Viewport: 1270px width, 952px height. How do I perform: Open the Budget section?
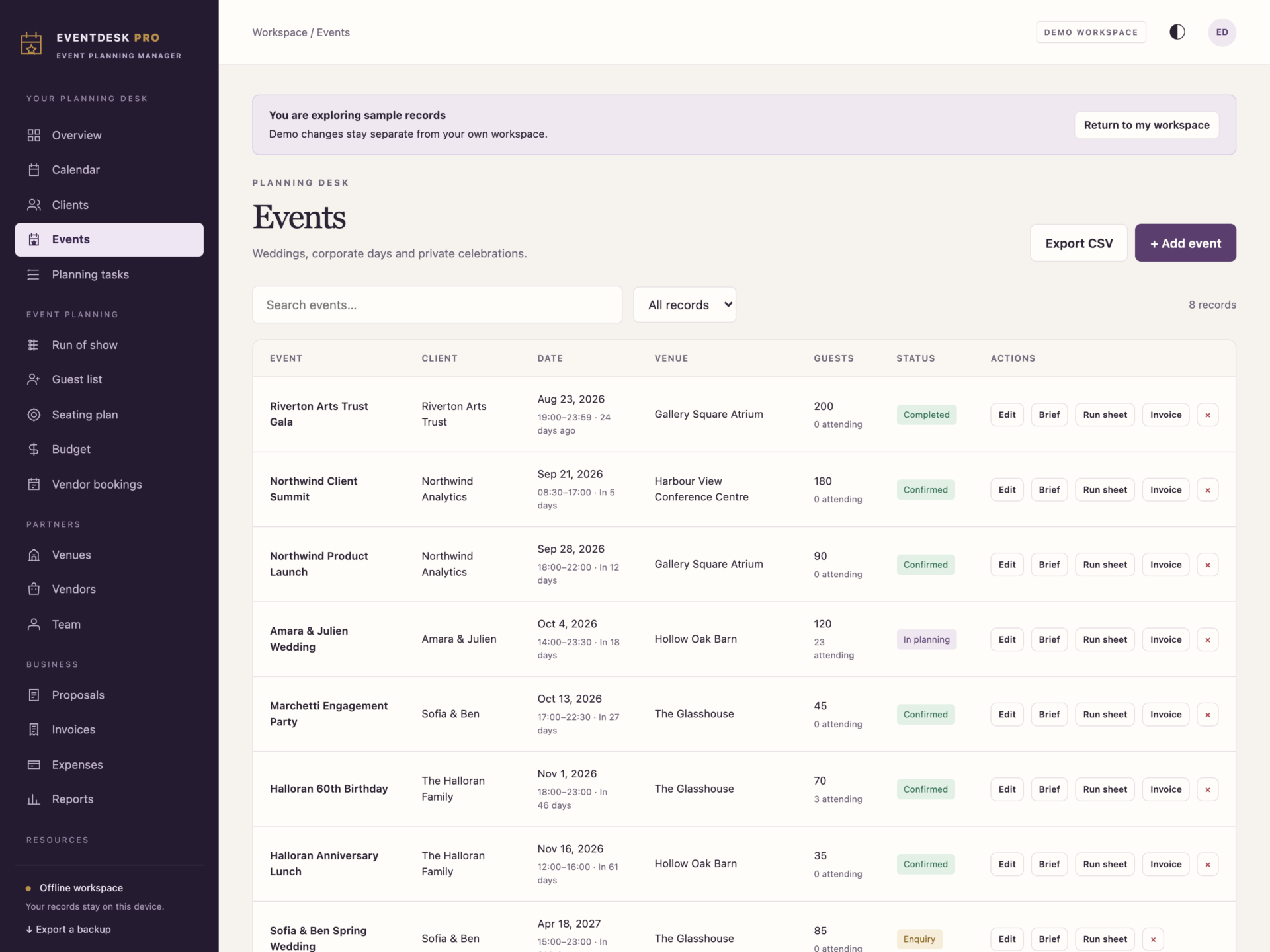point(109,450)
